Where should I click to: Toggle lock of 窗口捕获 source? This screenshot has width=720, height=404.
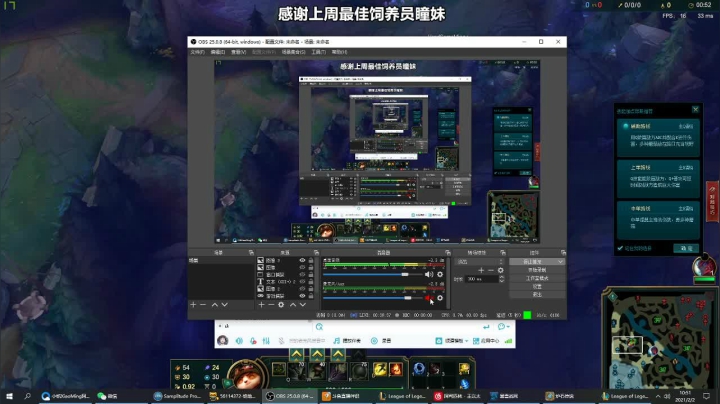coord(311,275)
